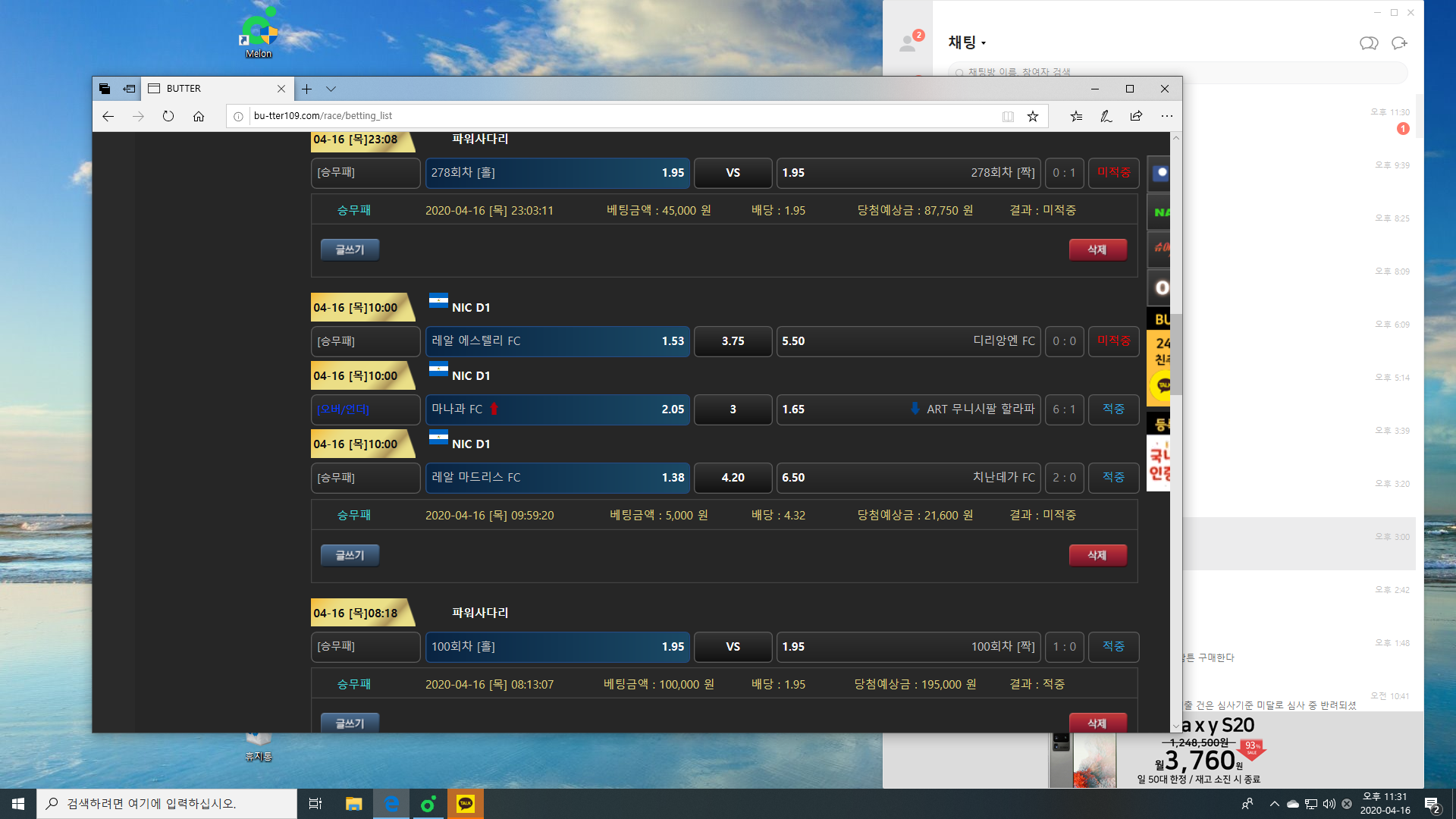The image size is (1456, 819).
Task: Open KakaoTalk from the taskbar
Action: pyautogui.click(x=465, y=804)
